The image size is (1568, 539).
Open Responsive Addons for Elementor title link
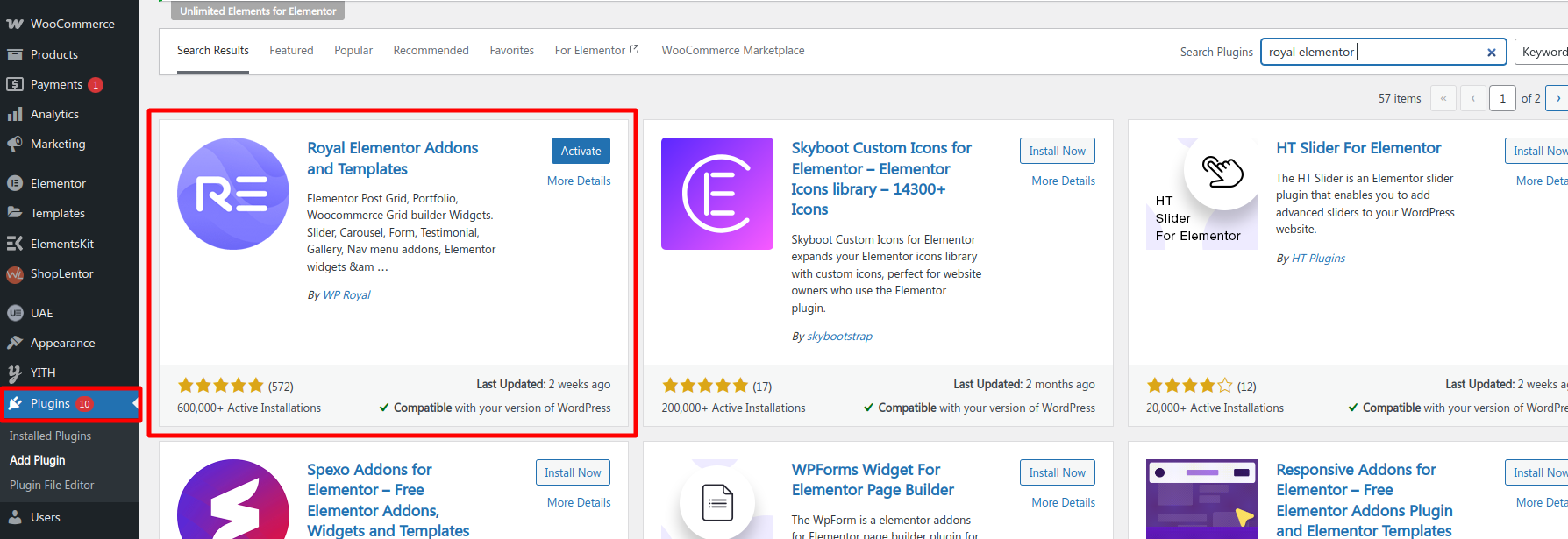(x=1364, y=500)
